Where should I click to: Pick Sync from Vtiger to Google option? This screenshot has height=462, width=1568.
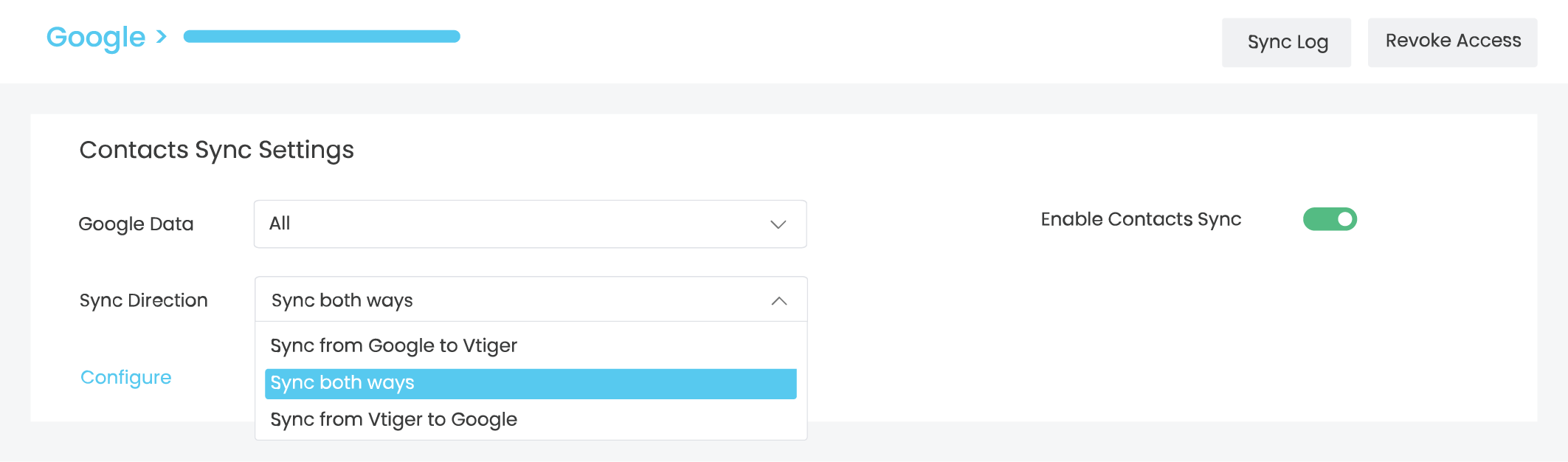tap(393, 420)
